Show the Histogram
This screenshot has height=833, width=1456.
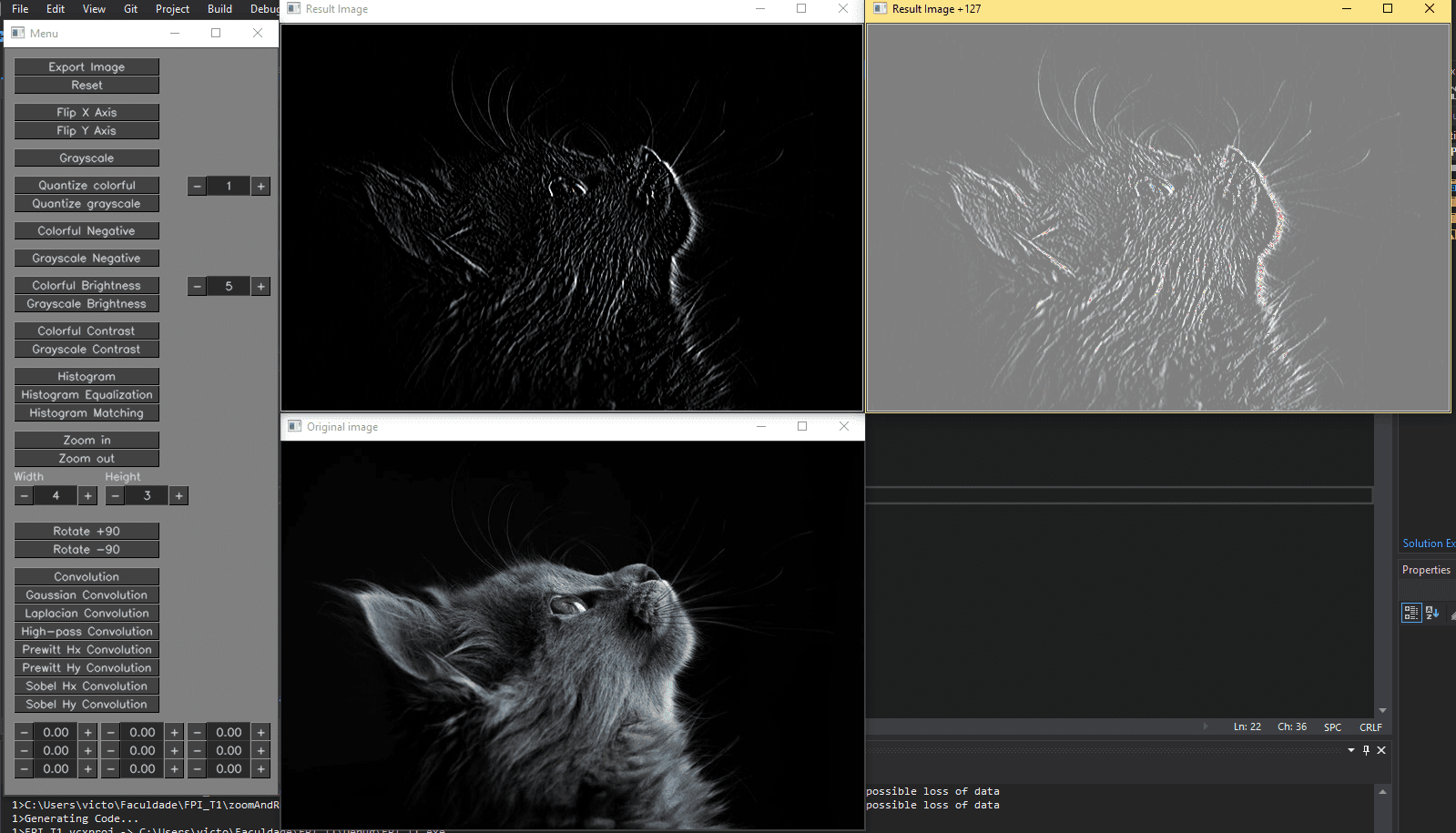click(x=87, y=376)
